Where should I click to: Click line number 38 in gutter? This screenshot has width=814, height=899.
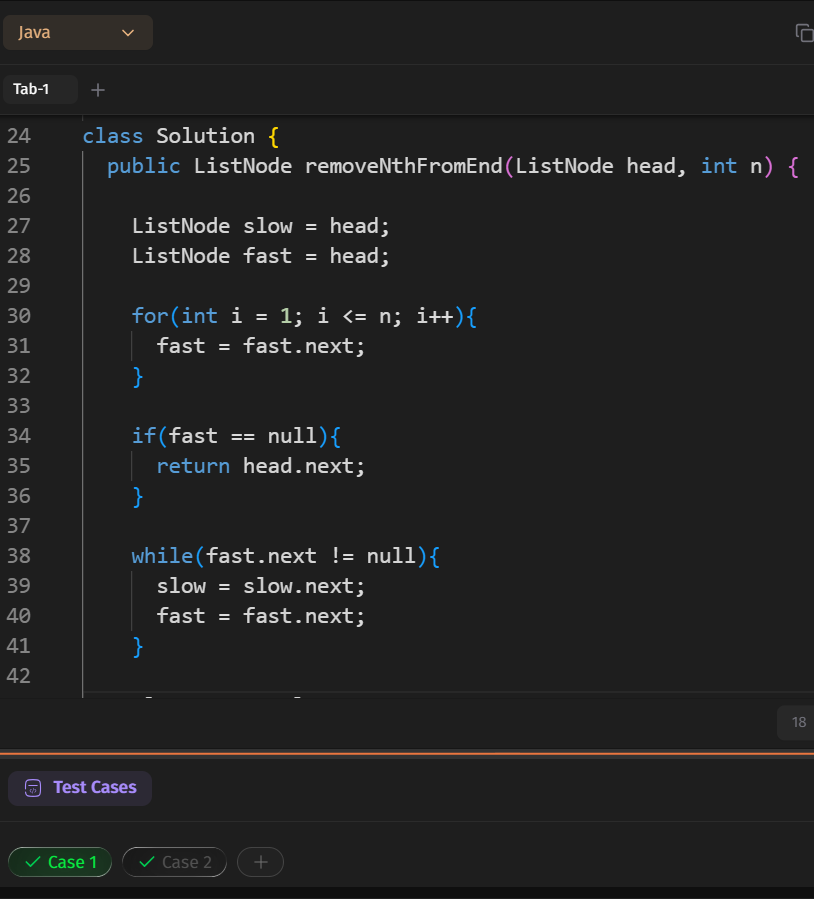(x=18, y=556)
